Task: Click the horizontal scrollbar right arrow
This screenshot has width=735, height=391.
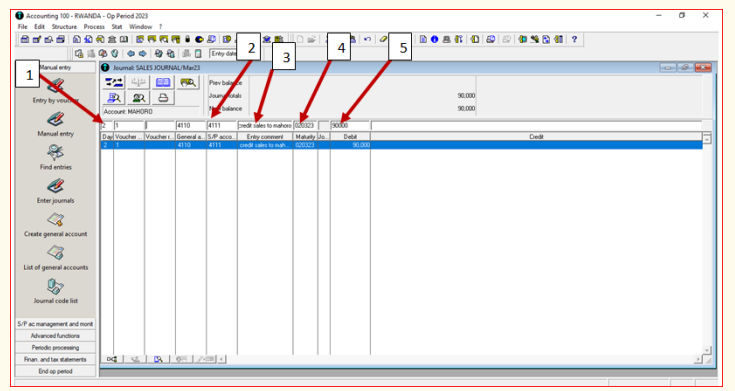Action: pyautogui.click(x=698, y=359)
